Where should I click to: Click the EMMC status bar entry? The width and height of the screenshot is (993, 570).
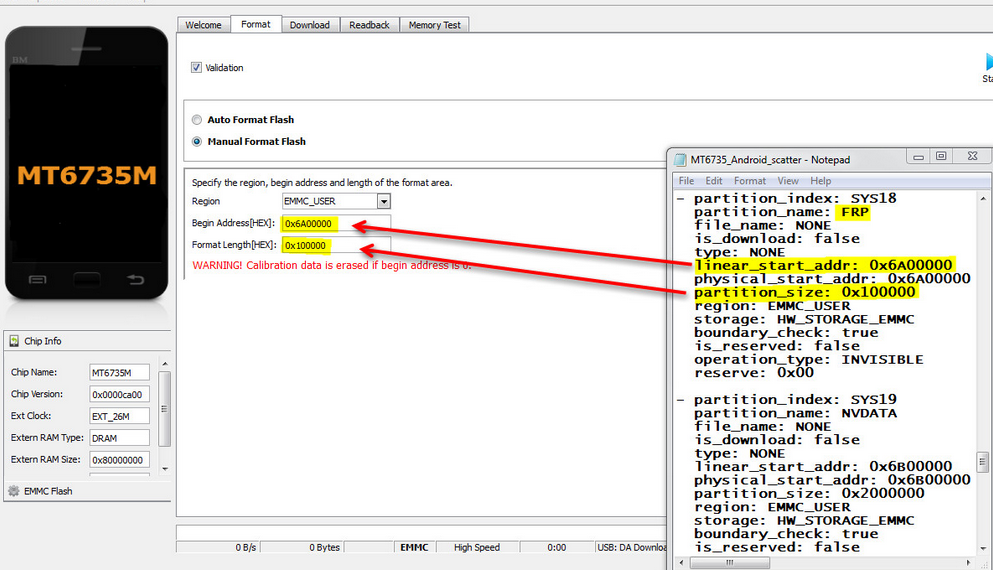click(x=414, y=547)
